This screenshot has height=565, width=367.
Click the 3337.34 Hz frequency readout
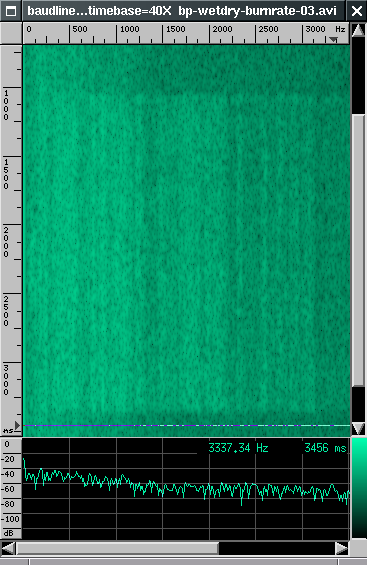pyautogui.click(x=238, y=448)
